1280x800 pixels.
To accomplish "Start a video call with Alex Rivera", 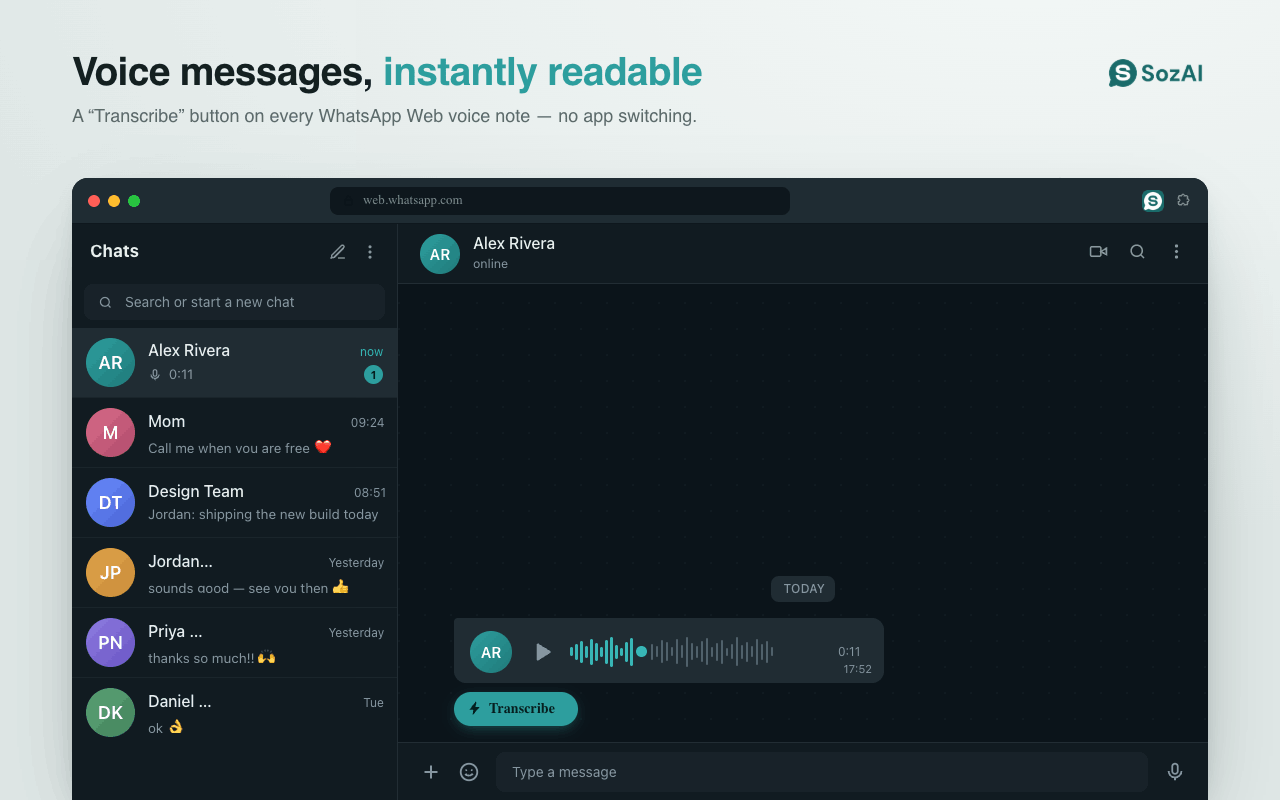I will coord(1098,252).
